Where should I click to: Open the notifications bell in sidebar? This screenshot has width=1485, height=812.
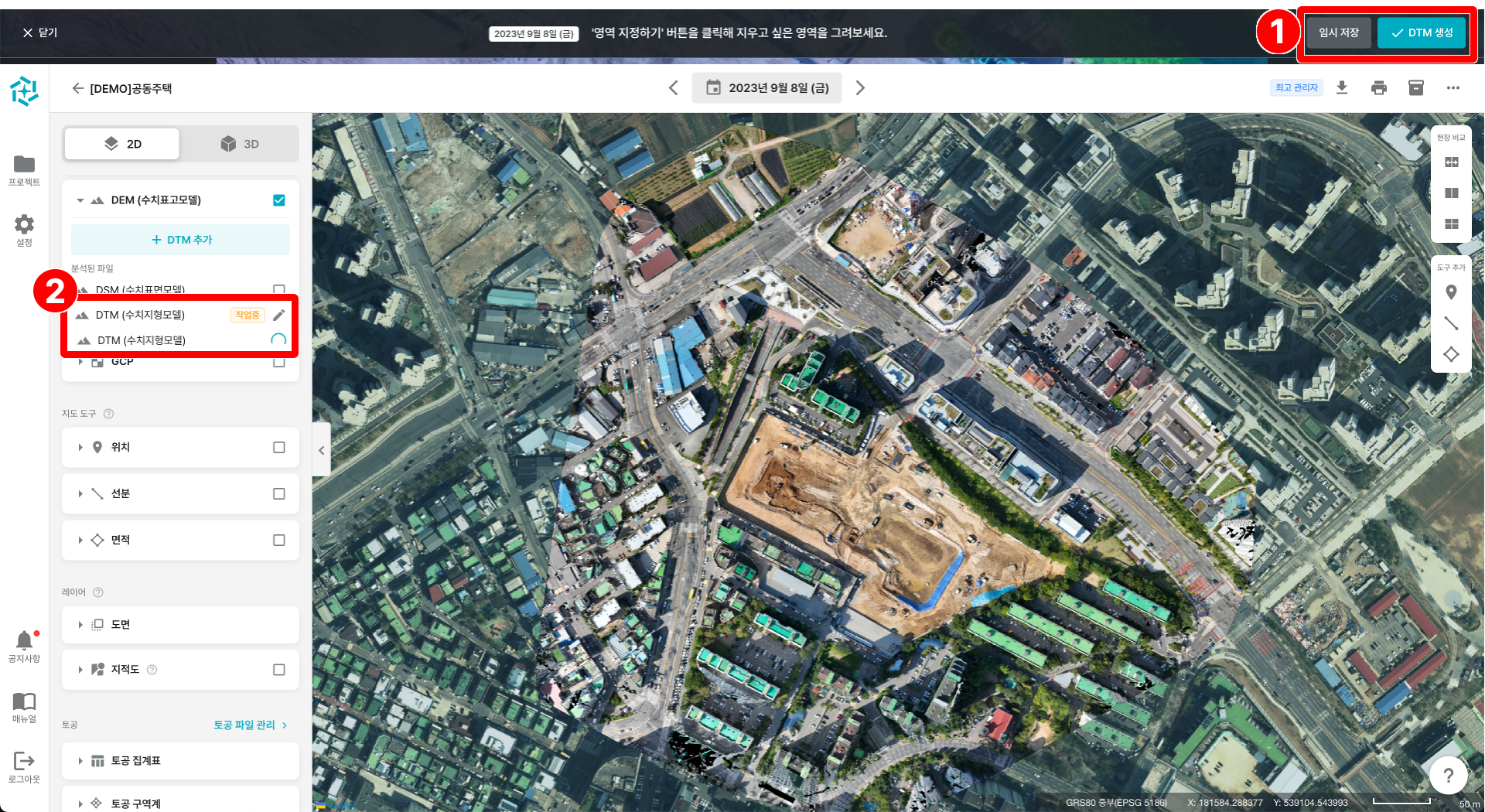coord(24,642)
